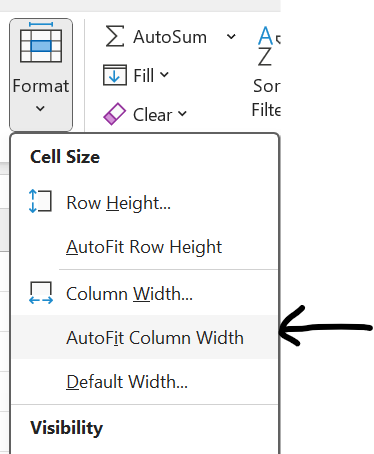Choose AutoFit Column Width
Image resolution: width=374 pixels, height=454 pixels.
[145, 337]
